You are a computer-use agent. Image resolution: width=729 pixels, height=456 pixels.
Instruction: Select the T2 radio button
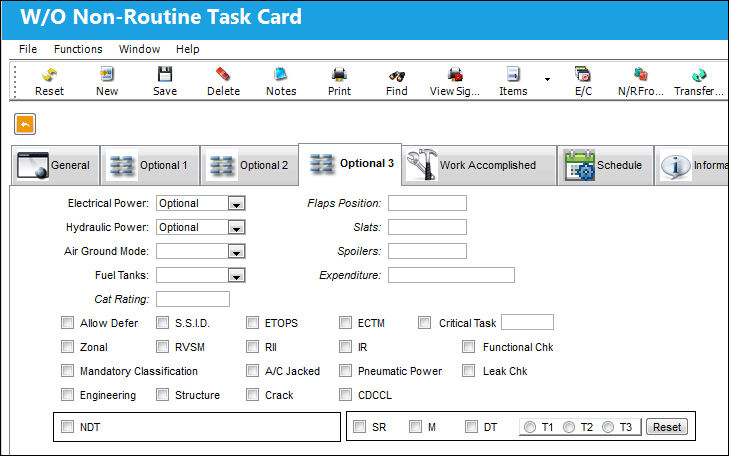tap(569, 427)
